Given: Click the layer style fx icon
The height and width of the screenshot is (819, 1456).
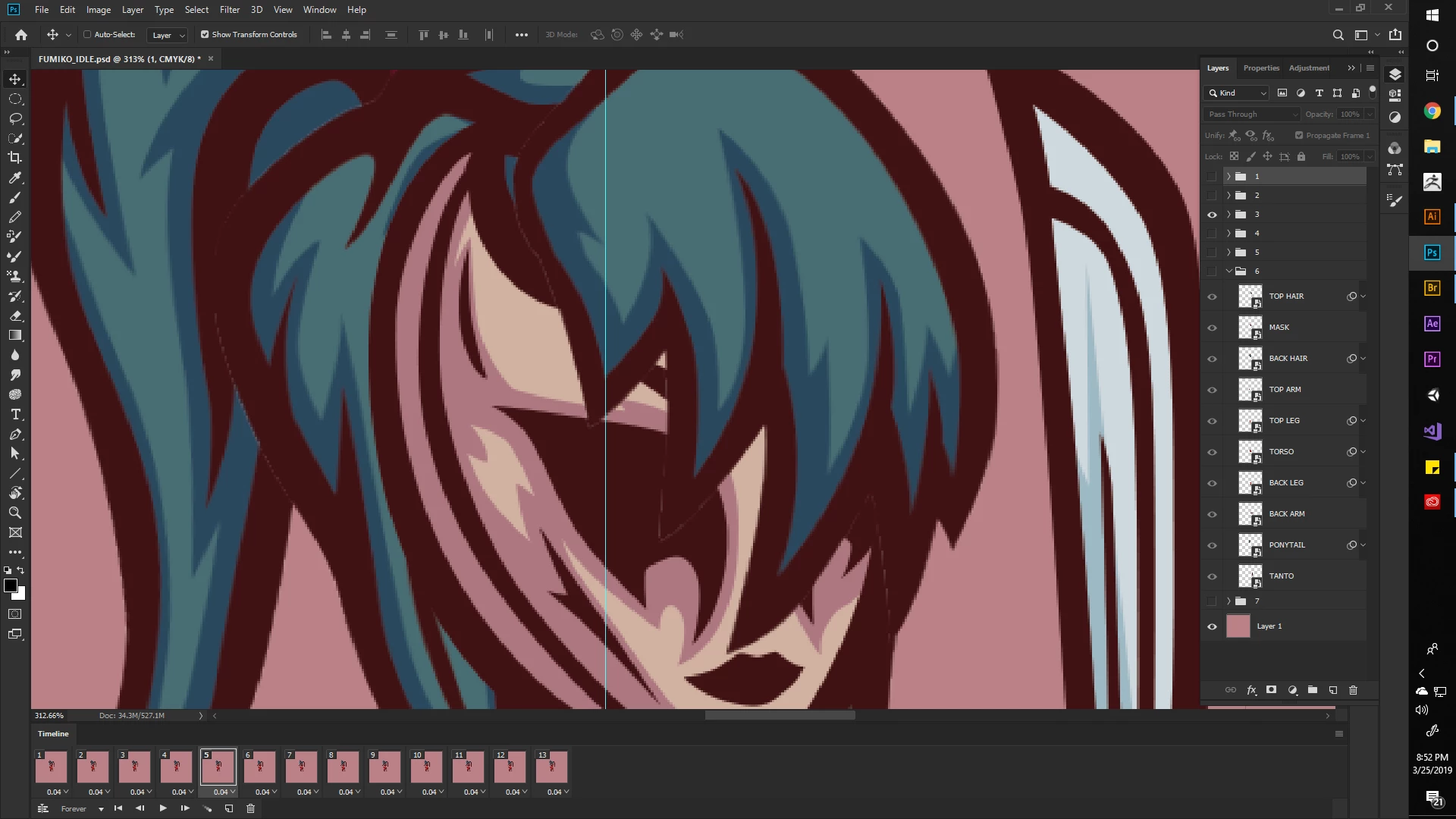Looking at the screenshot, I should tap(1251, 690).
